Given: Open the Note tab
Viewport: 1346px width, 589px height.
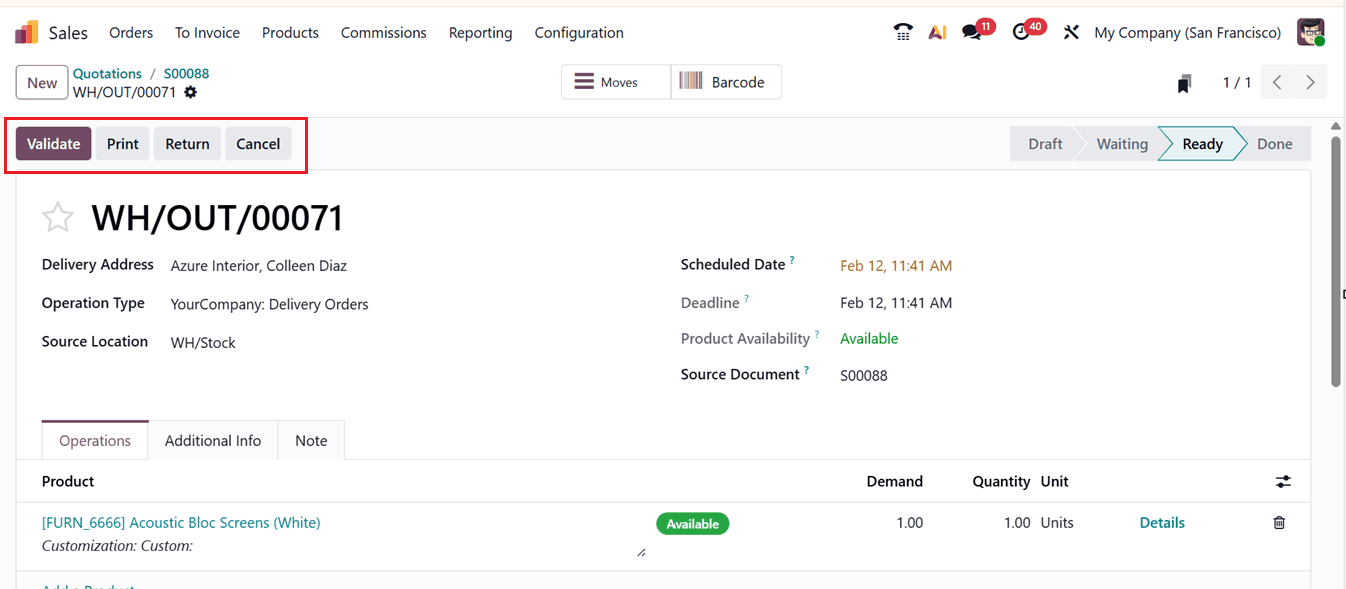Looking at the screenshot, I should coord(311,440).
